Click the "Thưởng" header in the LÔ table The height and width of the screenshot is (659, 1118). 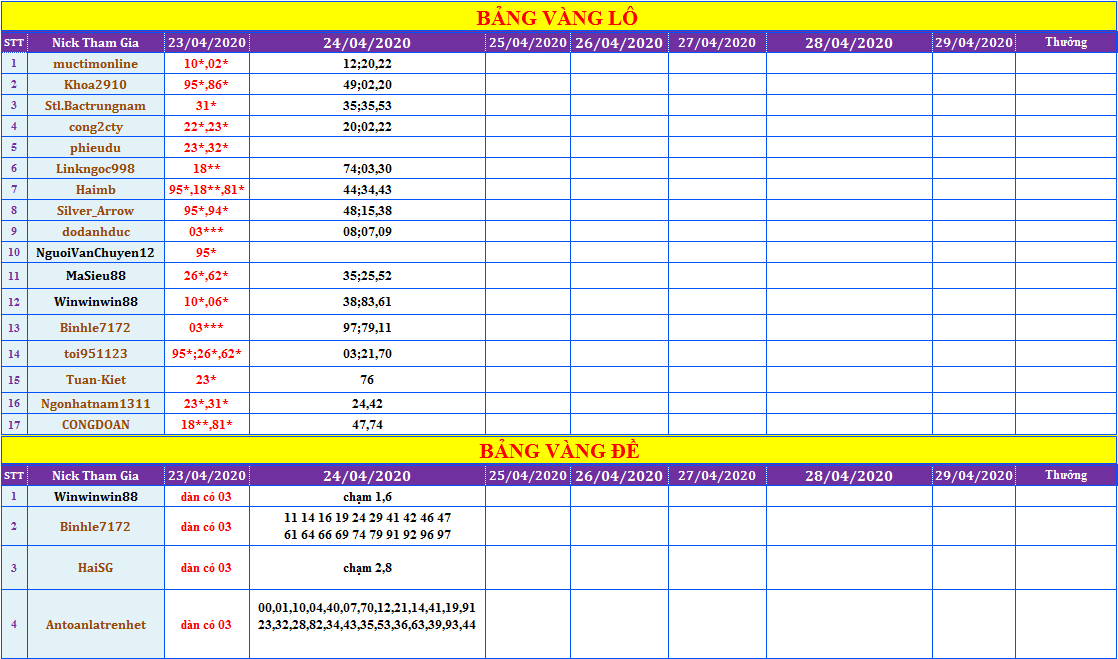click(x=1066, y=42)
